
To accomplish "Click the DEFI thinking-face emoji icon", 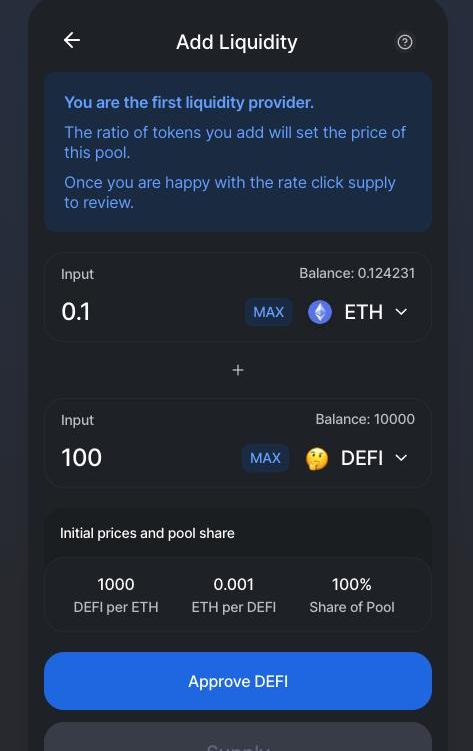I will [x=317, y=458].
